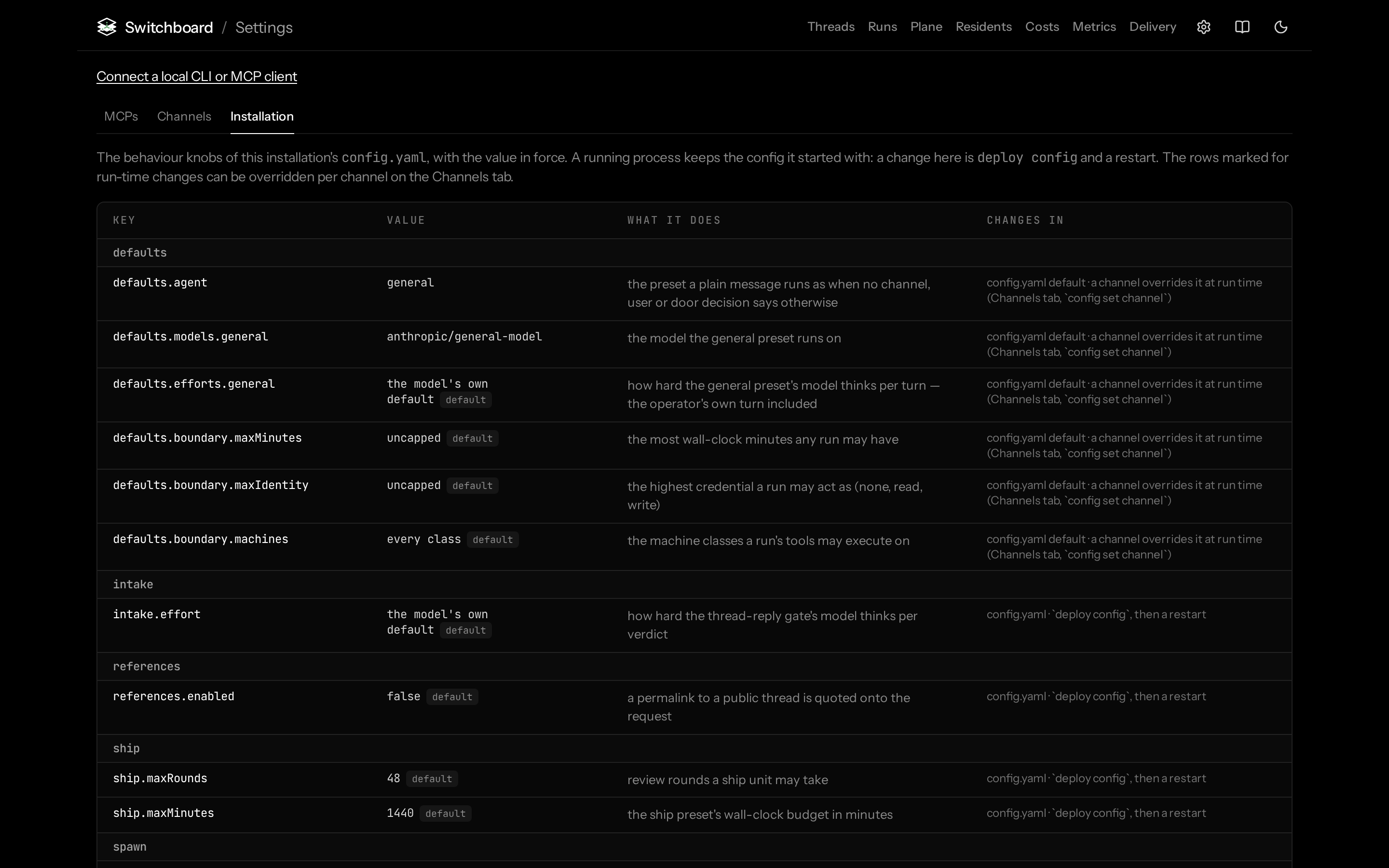Click the 'spawn' section header row
Screen dimensions: 1389x868
694,847
